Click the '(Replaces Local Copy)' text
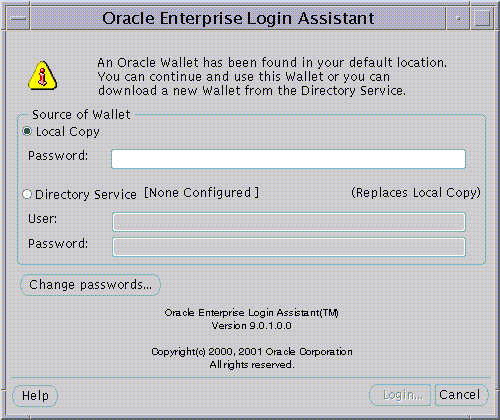This screenshot has height=420, width=500. pos(416,193)
